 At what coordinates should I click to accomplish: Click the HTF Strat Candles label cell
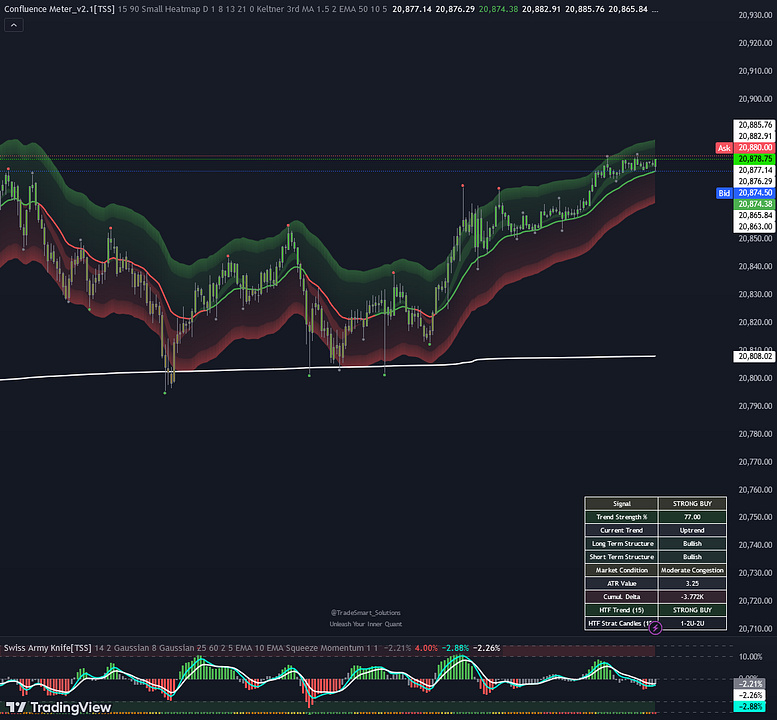click(x=621, y=623)
